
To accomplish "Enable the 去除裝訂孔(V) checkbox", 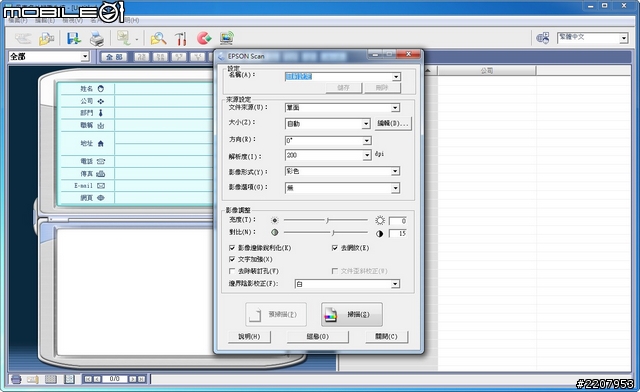I will click(x=232, y=271).
